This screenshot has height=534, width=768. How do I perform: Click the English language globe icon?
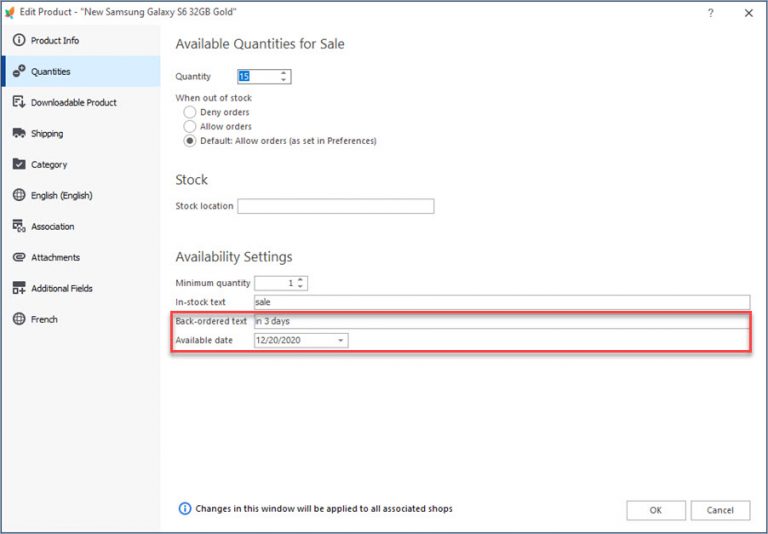pyautogui.click(x=19, y=196)
